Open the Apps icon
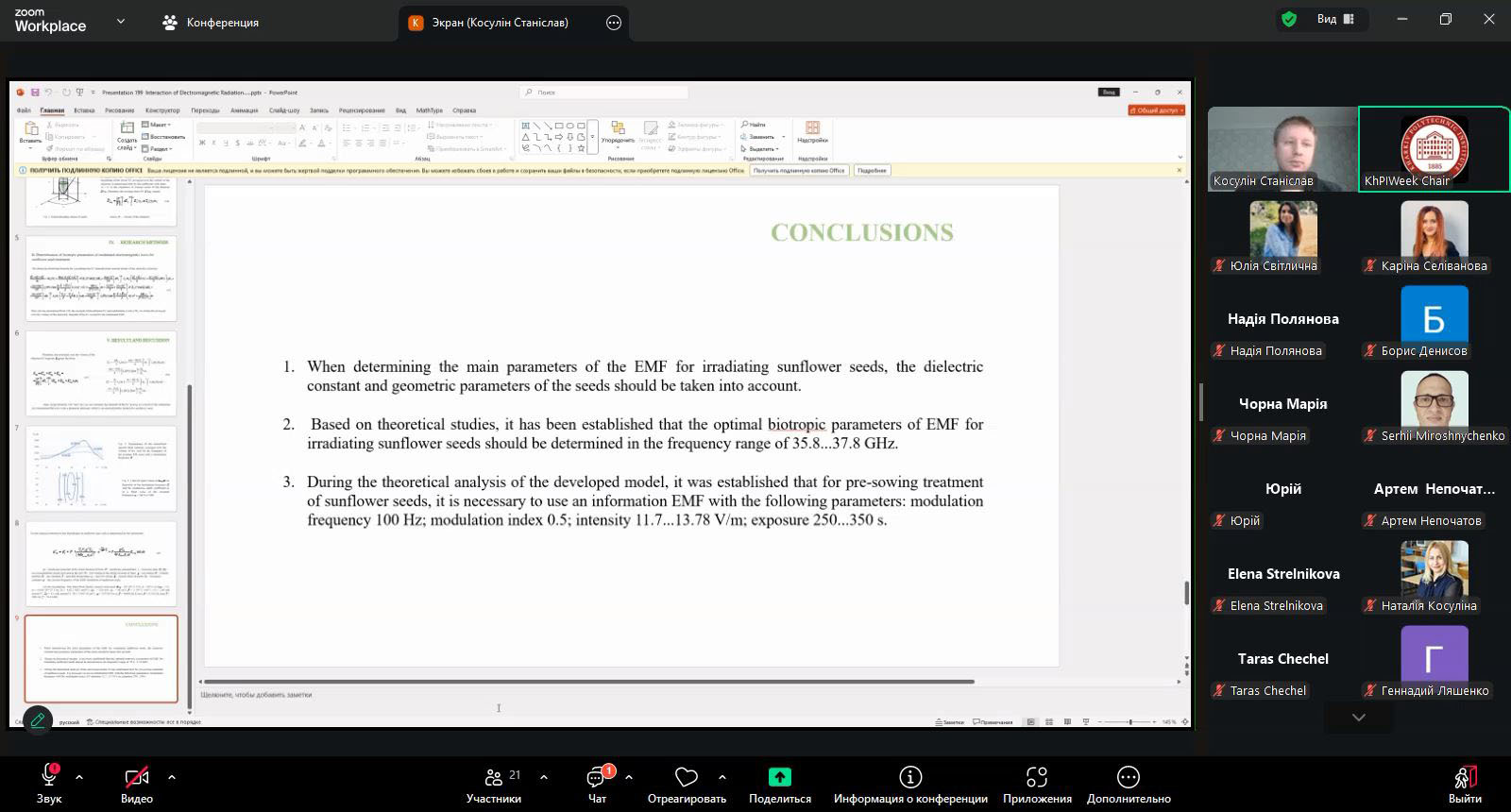Image resolution: width=1511 pixels, height=812 pixels. coord(1037,777)
